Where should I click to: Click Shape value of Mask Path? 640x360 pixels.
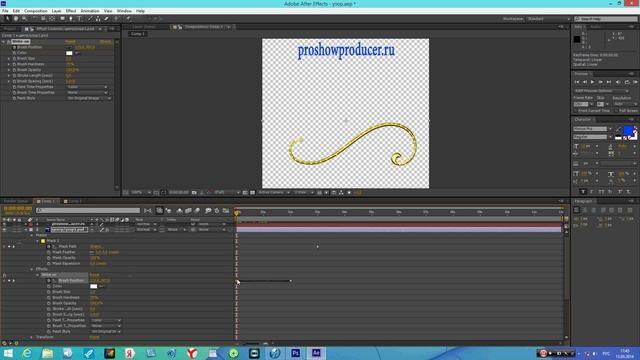(x=96, y=247)
